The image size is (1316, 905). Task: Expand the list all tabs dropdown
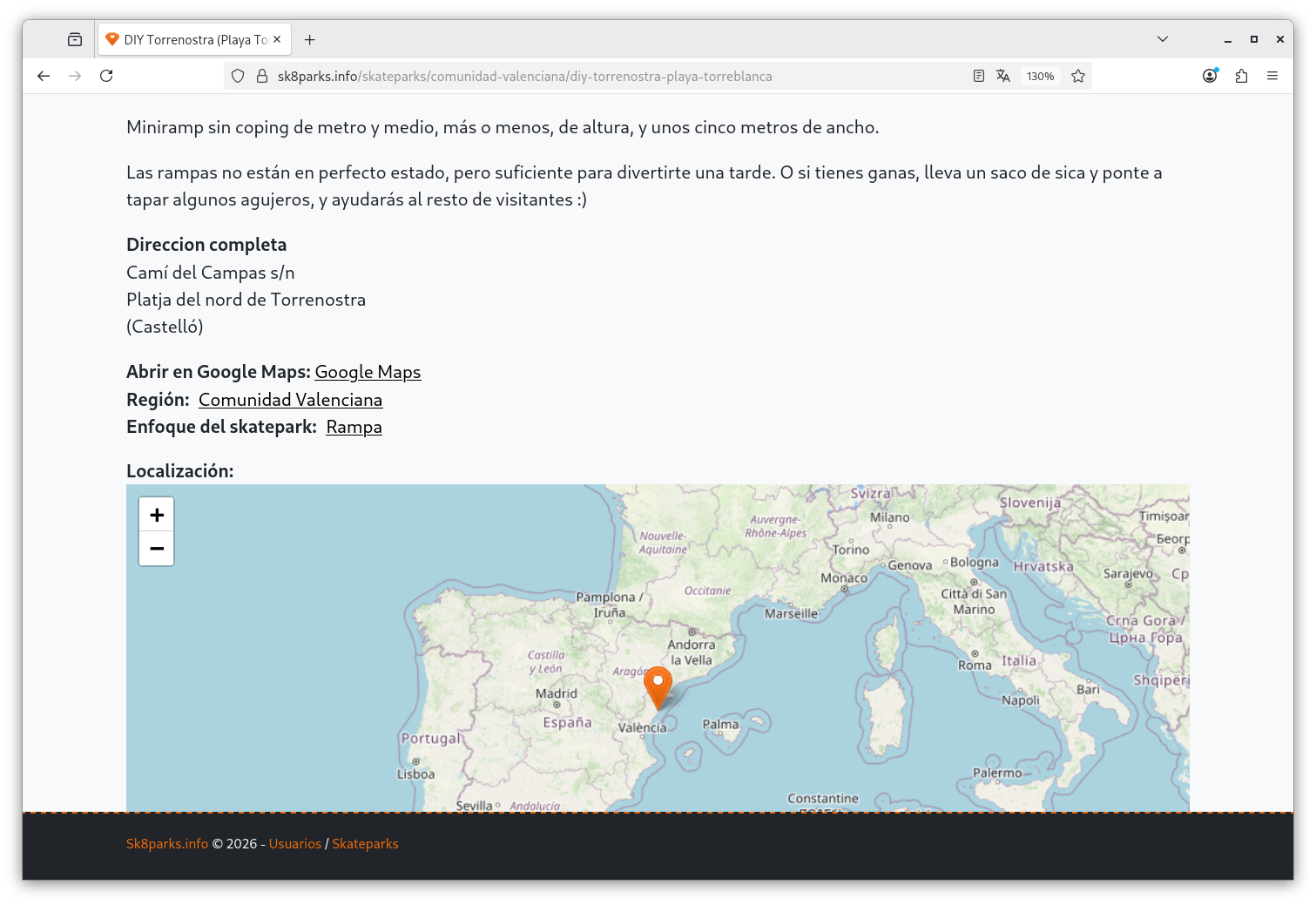point(1163,39)
